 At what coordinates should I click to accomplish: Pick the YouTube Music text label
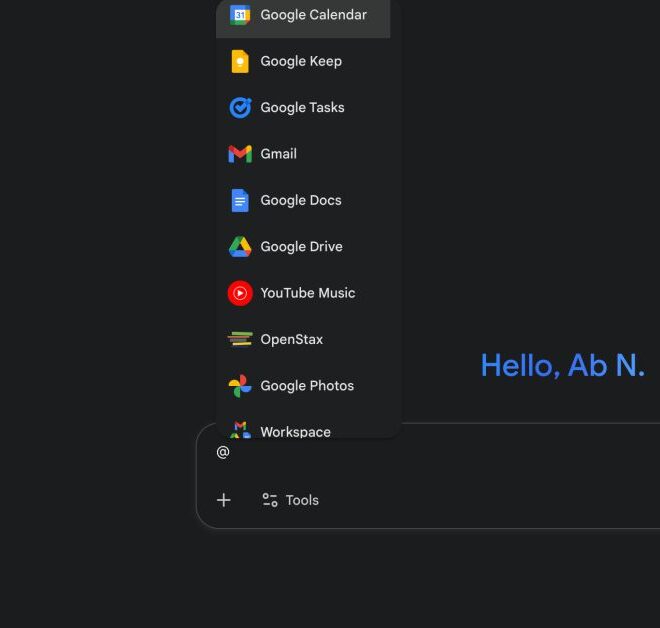[x=308, y=293]
